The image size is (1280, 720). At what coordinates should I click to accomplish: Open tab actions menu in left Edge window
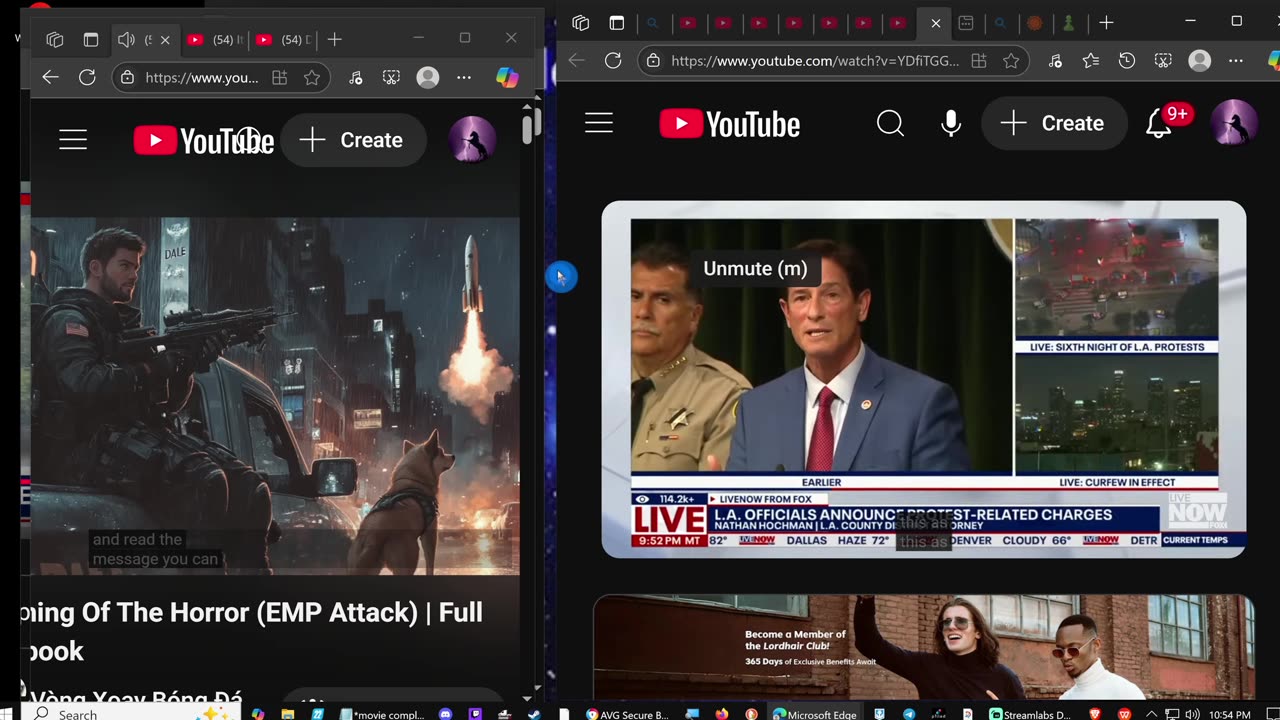pyautogui.click(x=55, y=39)
